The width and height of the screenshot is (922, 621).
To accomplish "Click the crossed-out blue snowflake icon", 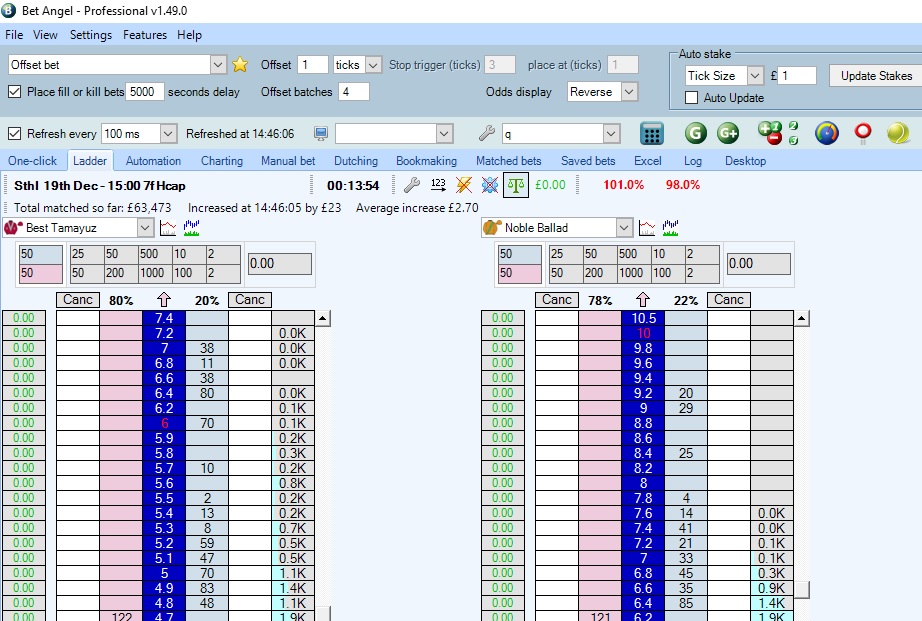I will (x=490, y=185).
